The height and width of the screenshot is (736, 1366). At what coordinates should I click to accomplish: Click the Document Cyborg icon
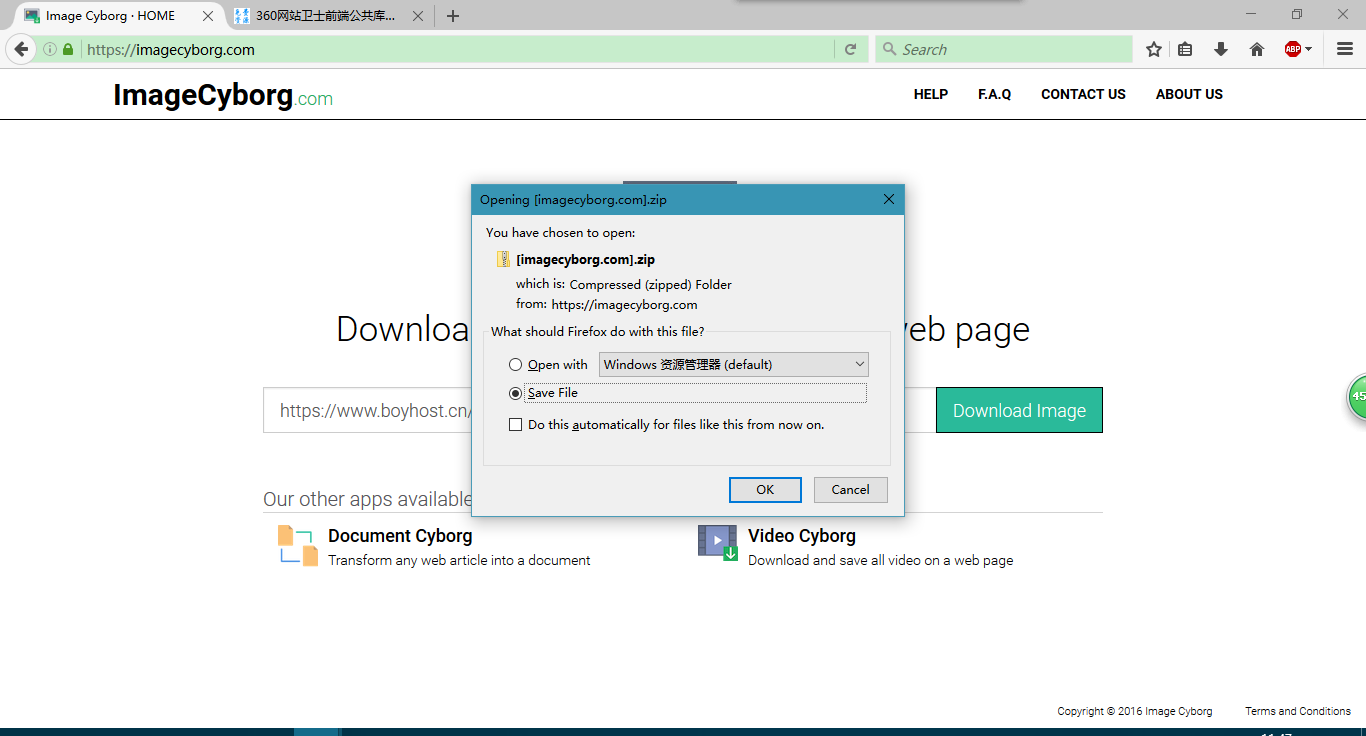[x=298, y=546]
